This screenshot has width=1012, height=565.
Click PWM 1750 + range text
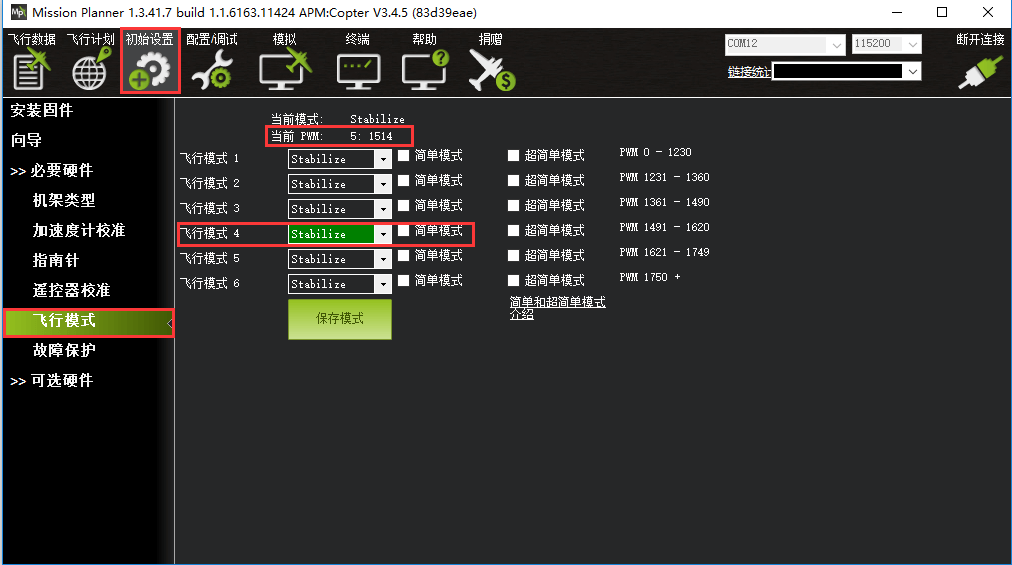(x=650, y=277)
